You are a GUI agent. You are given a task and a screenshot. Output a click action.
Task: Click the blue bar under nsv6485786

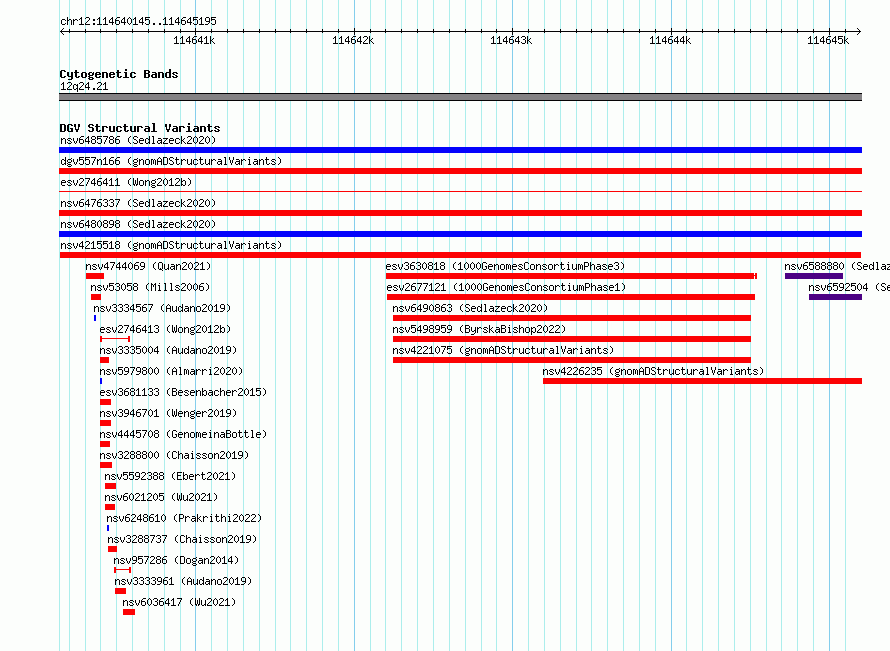coord(460,150)
